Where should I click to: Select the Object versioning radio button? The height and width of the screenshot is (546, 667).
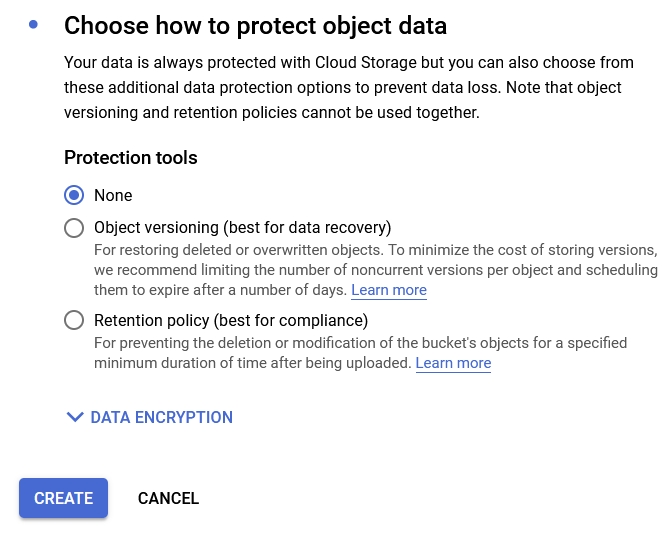click(x=74, y=228)
